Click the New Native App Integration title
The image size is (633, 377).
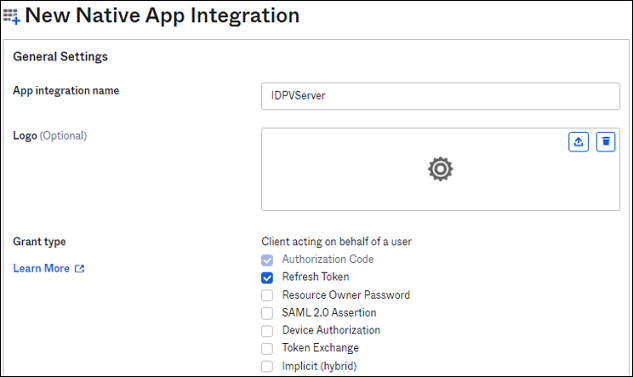pos(162,15)
